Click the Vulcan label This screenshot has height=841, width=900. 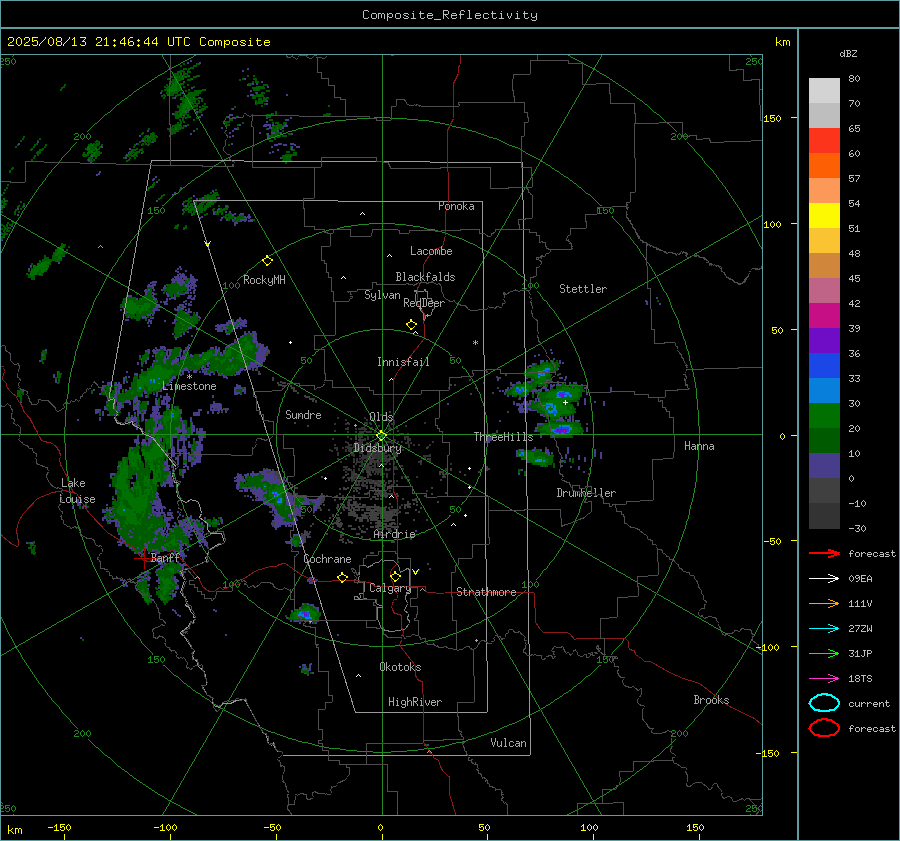pos(508,743)
